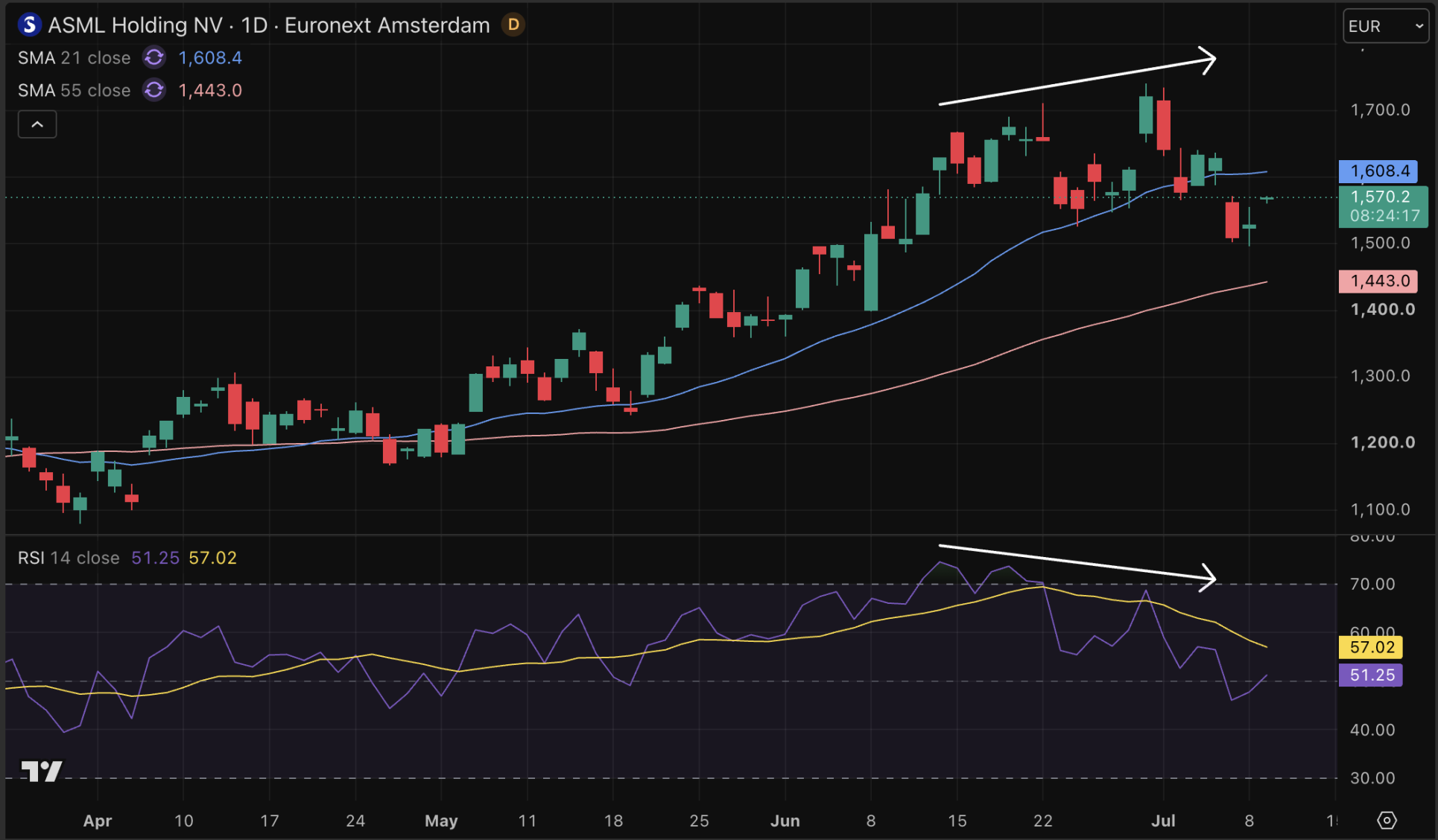The height and width of the screenshot is (840, 1438).
Task: Click the SMA 21 refresh icon
Action: [154, 57]
